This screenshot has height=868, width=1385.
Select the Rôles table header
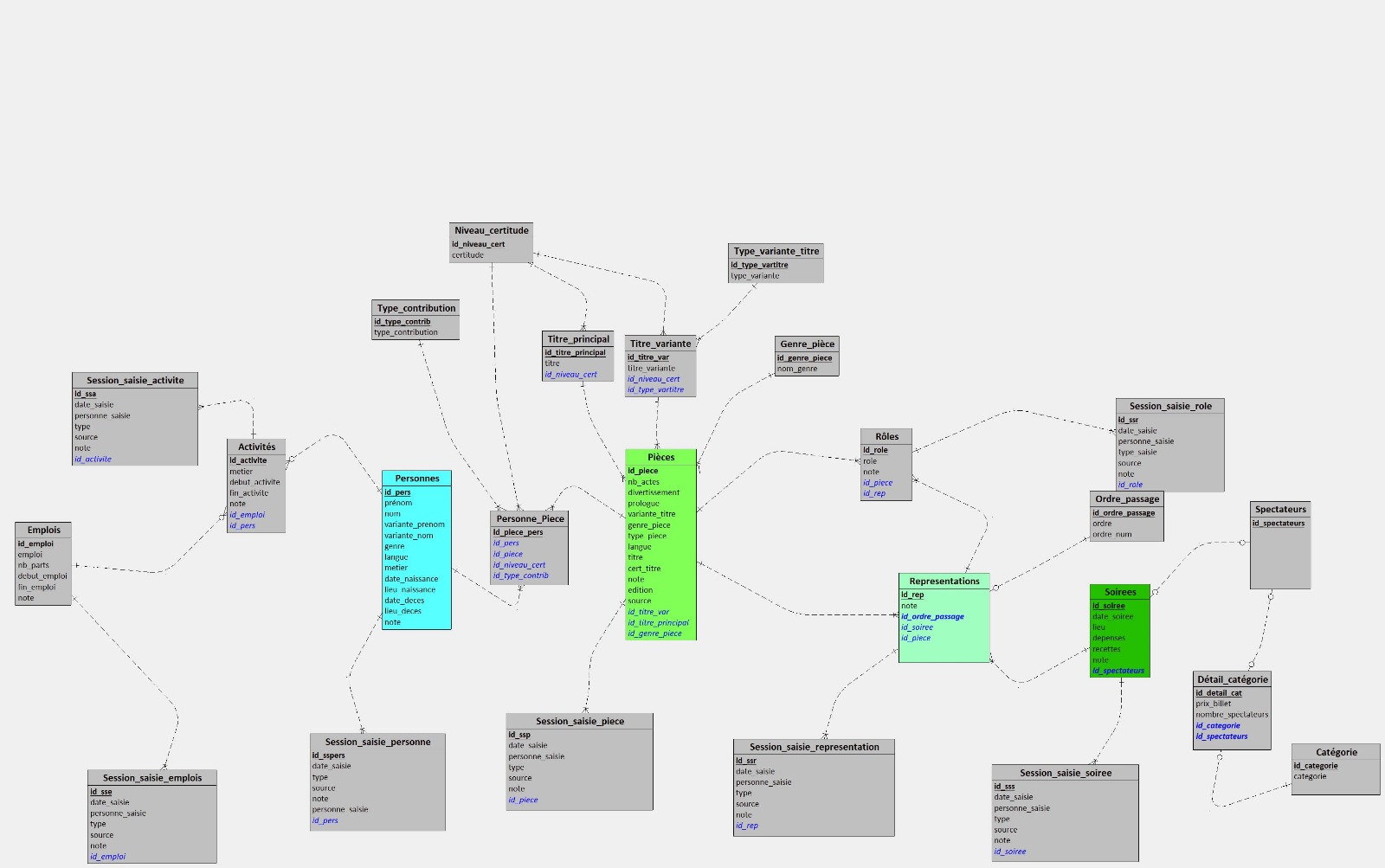[x=886, y=437]
